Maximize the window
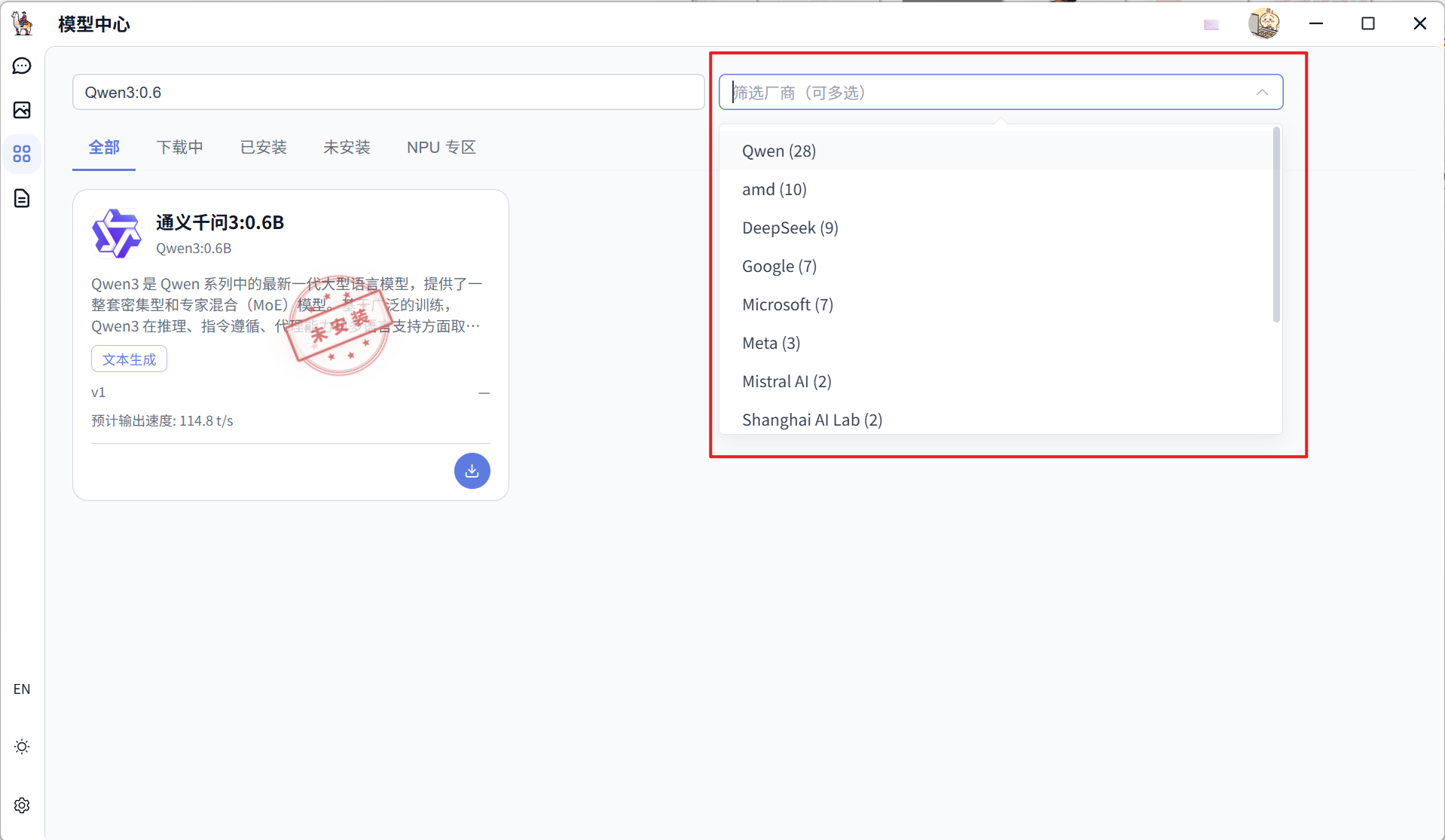 tap(1368, 23)
